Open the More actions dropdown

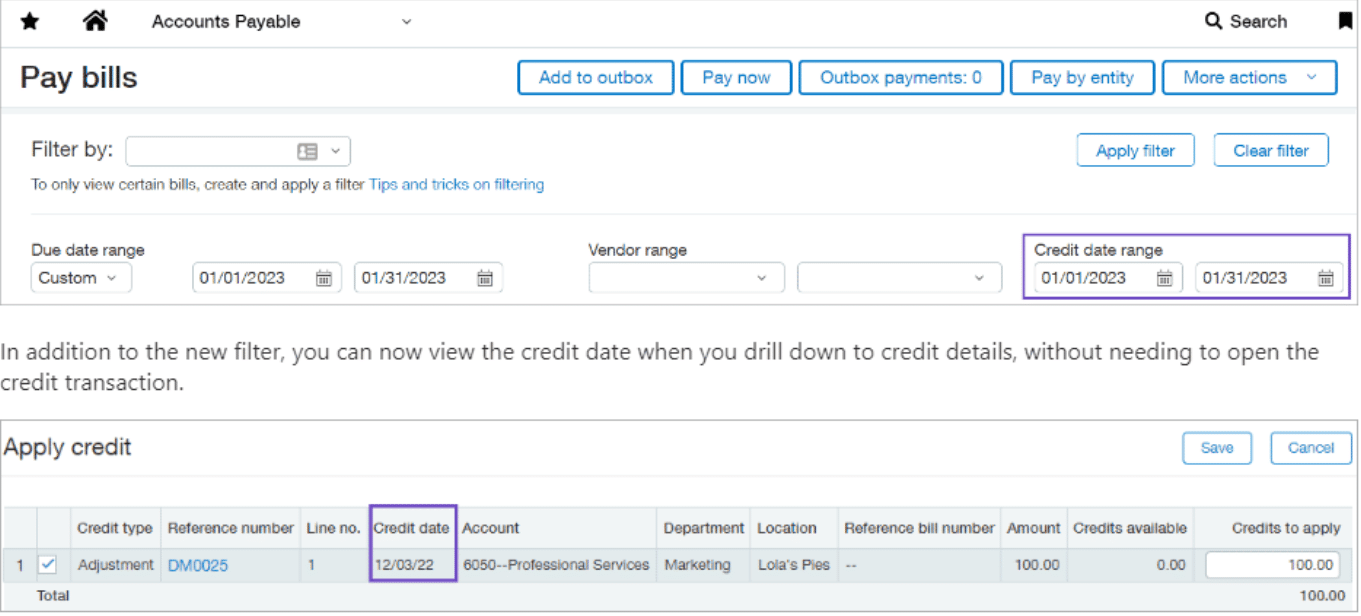[x=1249, y=77]
